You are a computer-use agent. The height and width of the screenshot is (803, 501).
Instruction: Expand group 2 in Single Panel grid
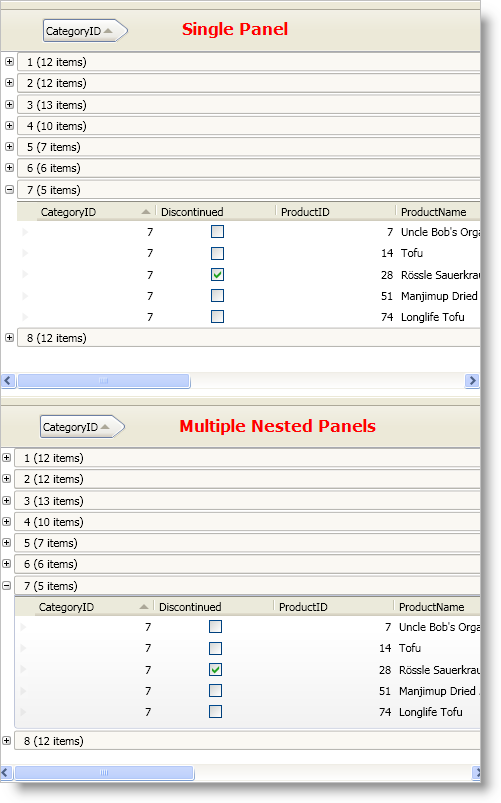point(9,82)
